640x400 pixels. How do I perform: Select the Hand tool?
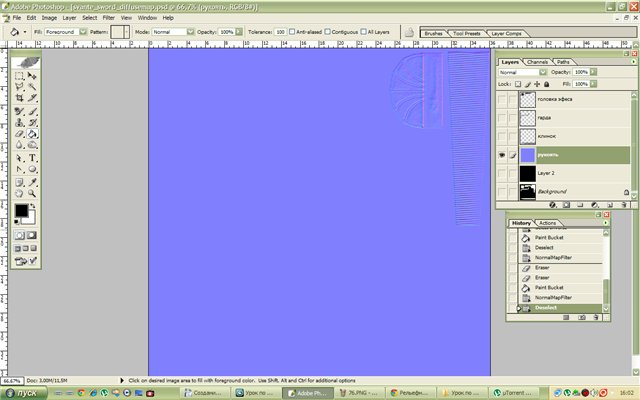(x=19, y=193)
